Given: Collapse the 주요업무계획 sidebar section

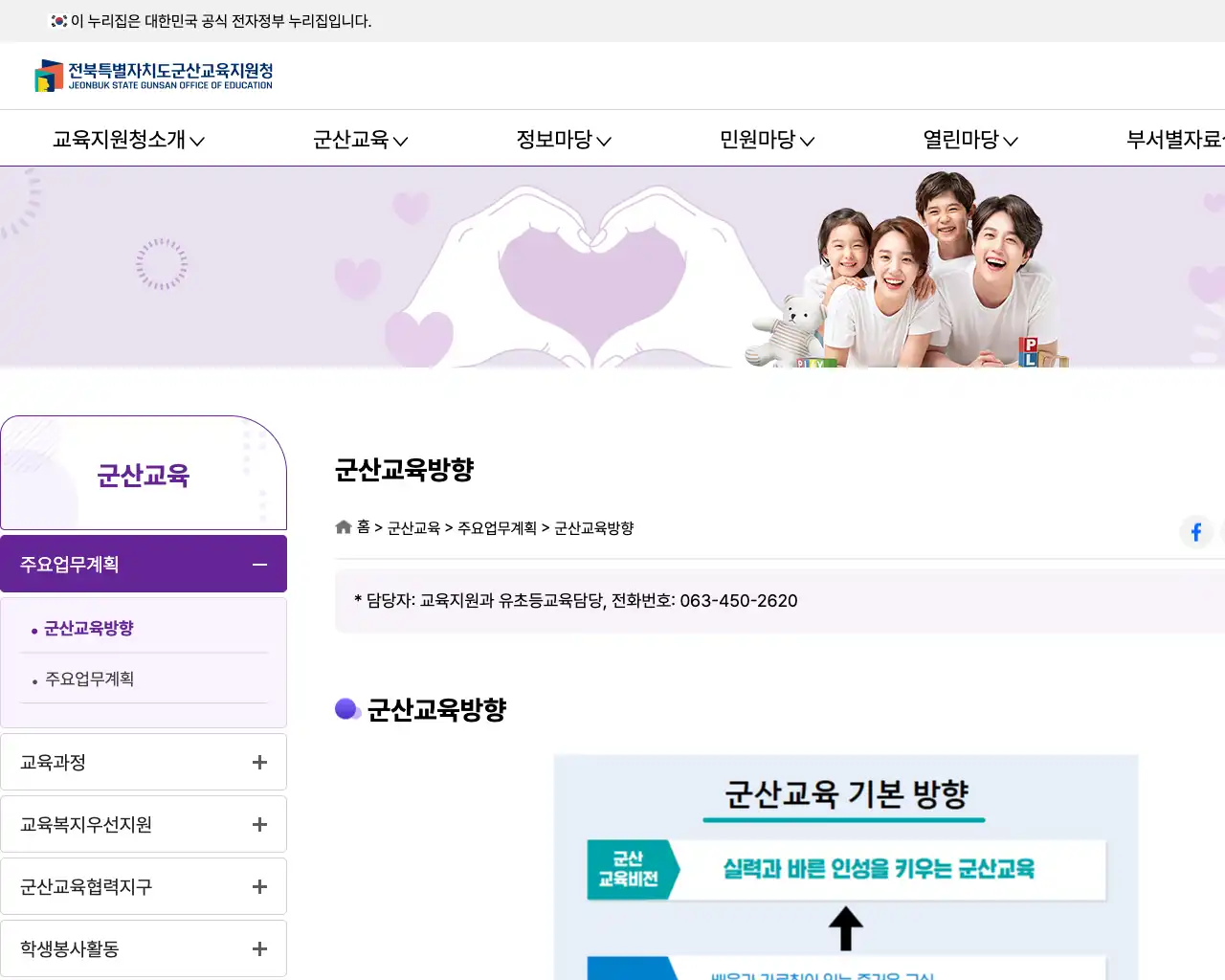Looking at the screenshot, I should tap(259, 565).
